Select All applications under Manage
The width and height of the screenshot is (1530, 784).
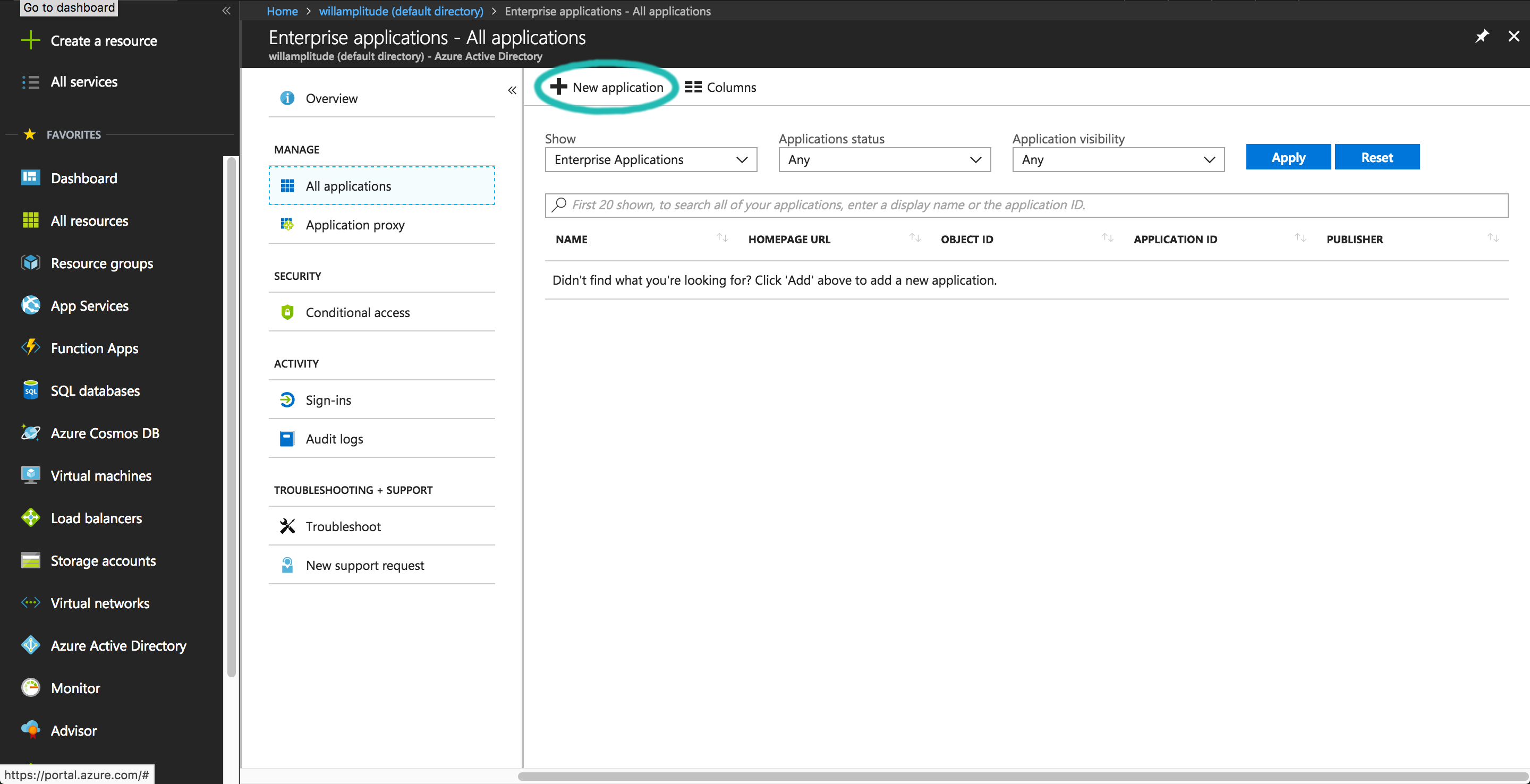(348, 185)
